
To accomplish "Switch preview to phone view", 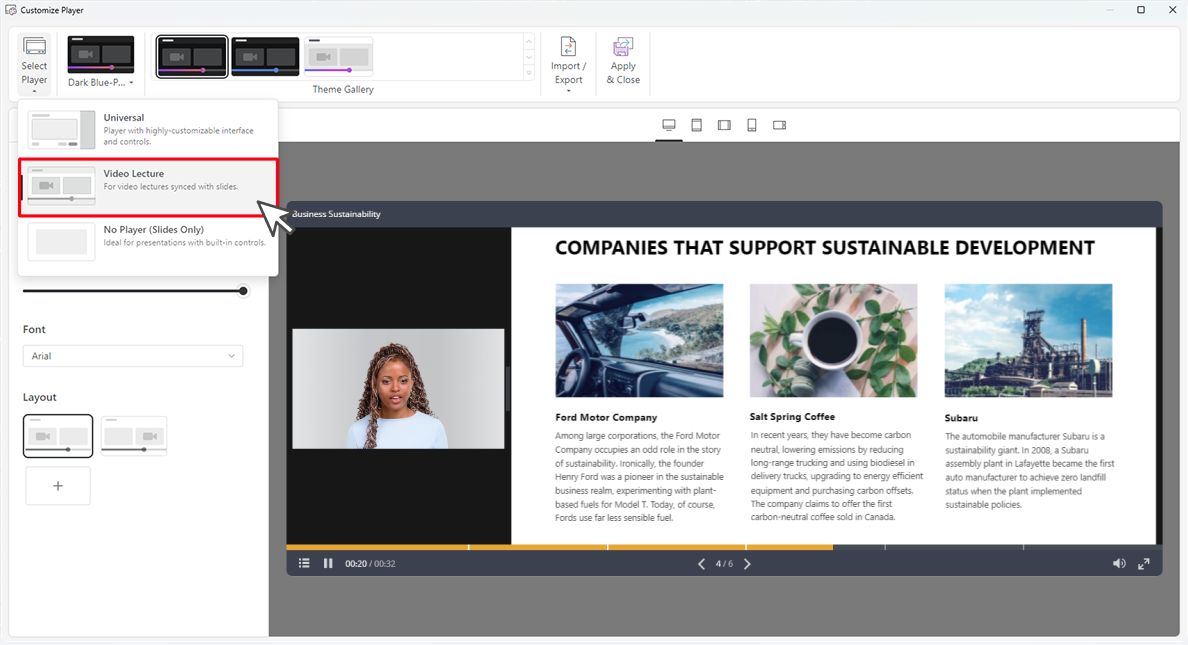I will pyautogui.click(x=751, y=124).
